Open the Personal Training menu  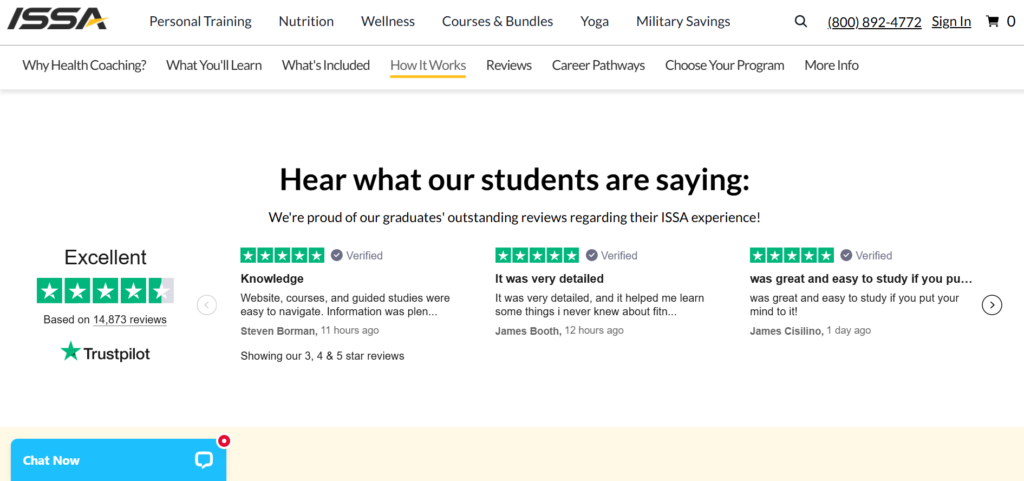click(200, 22)
